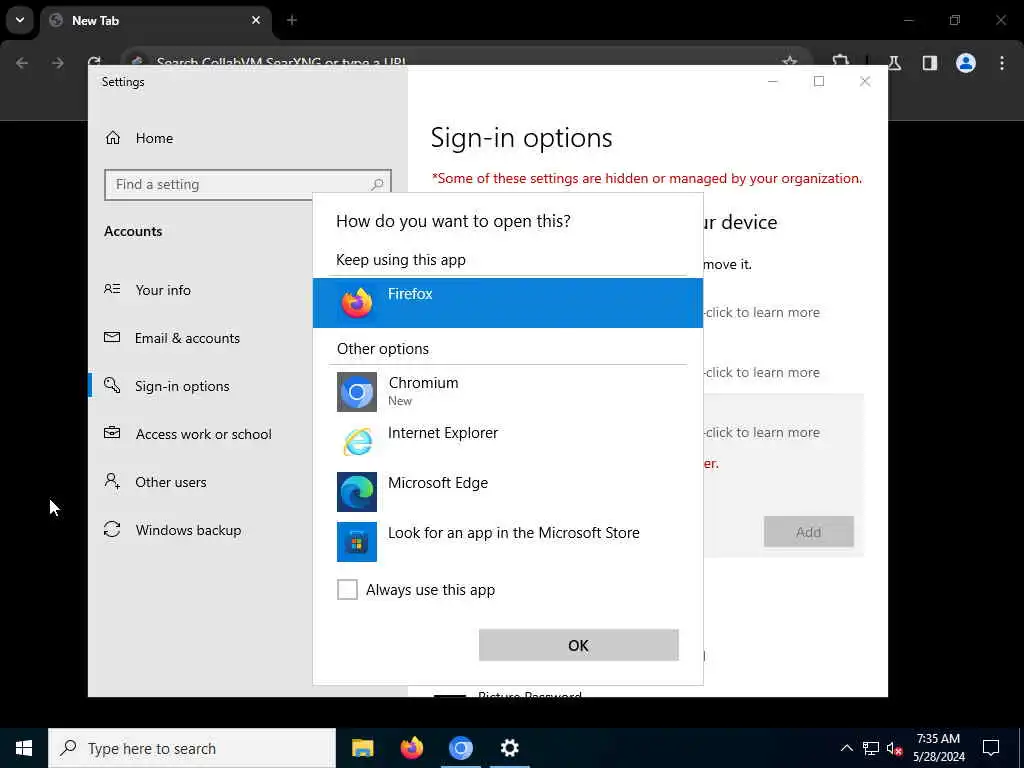
Task: Click the Sign-in options key icon
Action: click(x=112, y=385)
